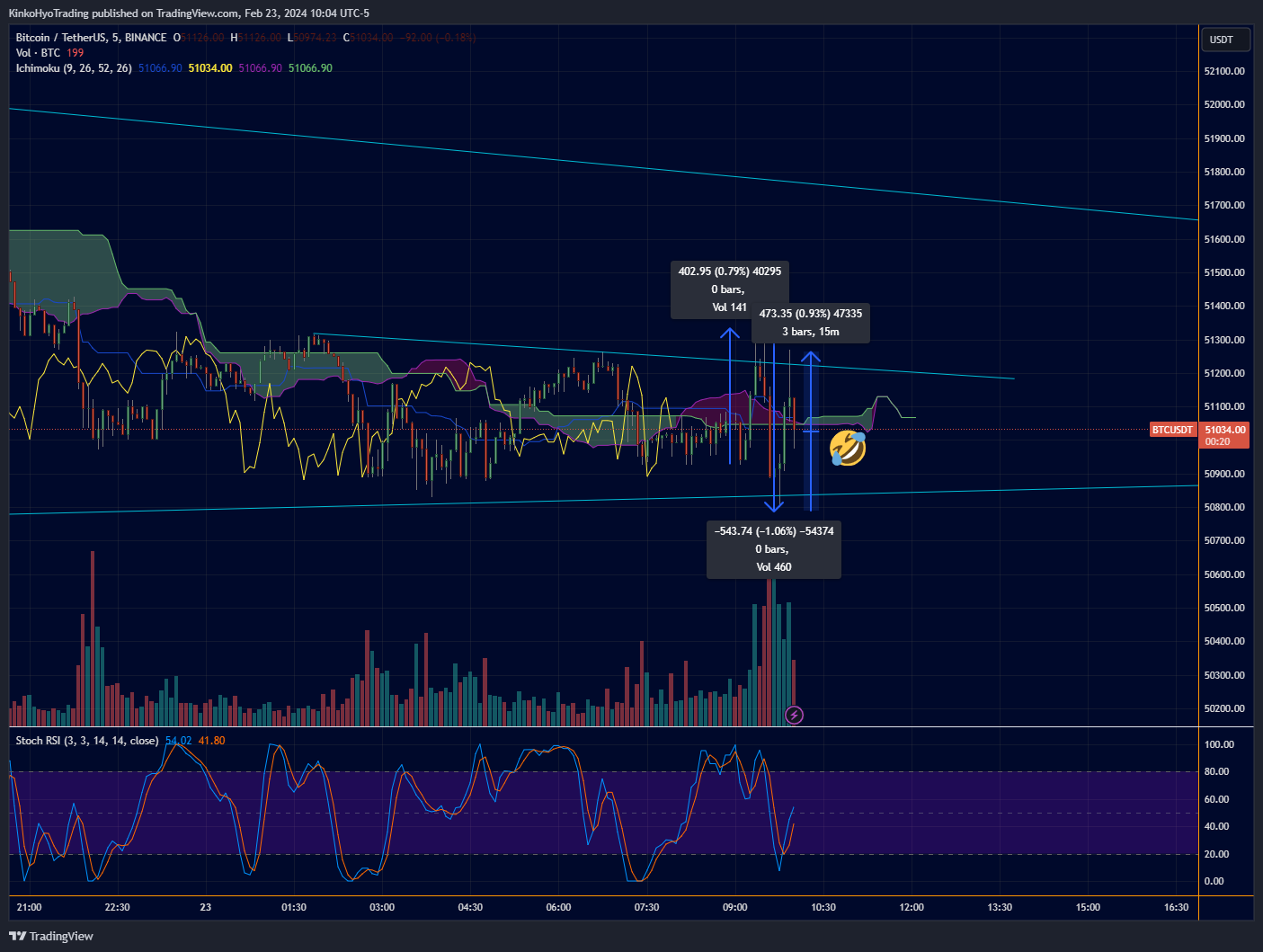Click the 80.00 Stoch RSI scale label
The image size is (1263, 952).
click(1216, 771)
